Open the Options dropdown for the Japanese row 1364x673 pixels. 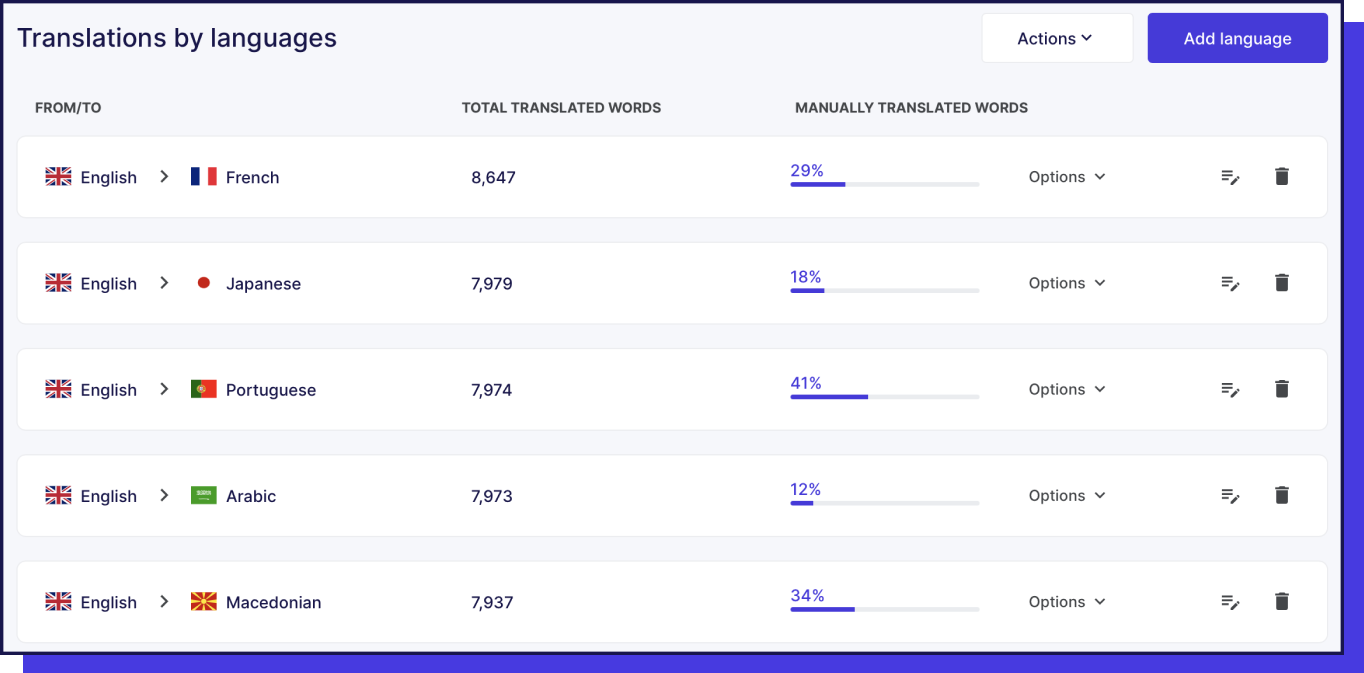click(x=1066, y=283)
